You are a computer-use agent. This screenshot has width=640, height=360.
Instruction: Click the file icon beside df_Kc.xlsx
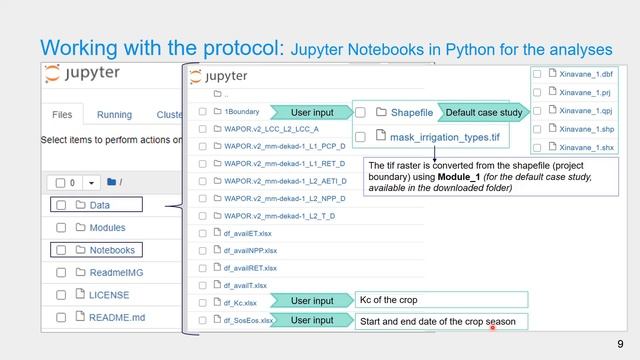[x=217, y=302]
